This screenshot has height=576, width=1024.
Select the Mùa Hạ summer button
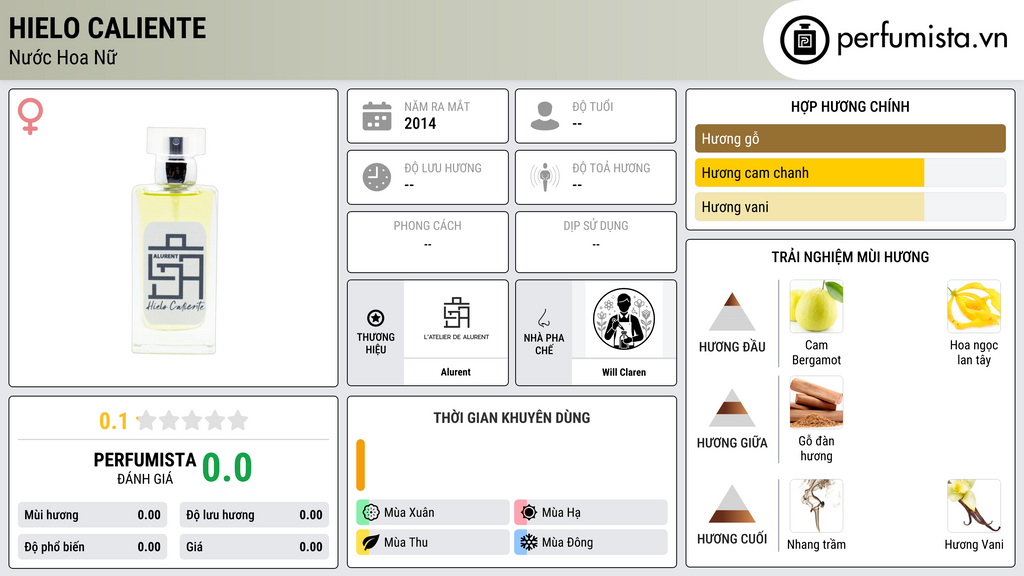tap(591, 513)
